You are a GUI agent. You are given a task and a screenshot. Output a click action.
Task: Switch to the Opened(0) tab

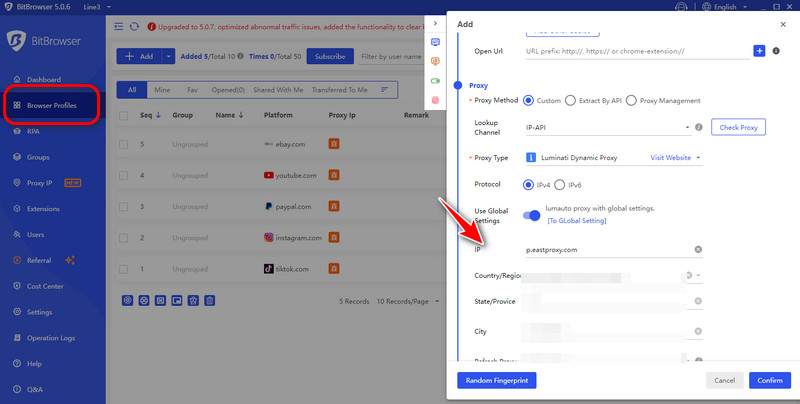[x=228, y=90]
